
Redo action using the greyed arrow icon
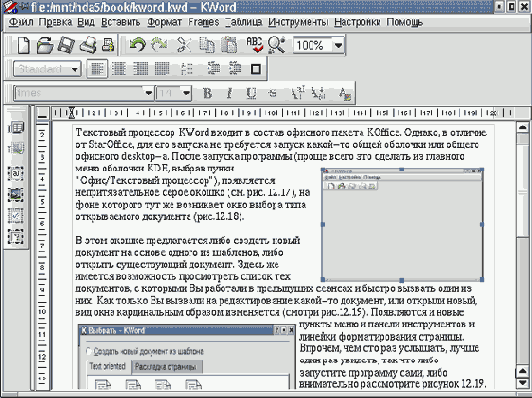point(159,45)
